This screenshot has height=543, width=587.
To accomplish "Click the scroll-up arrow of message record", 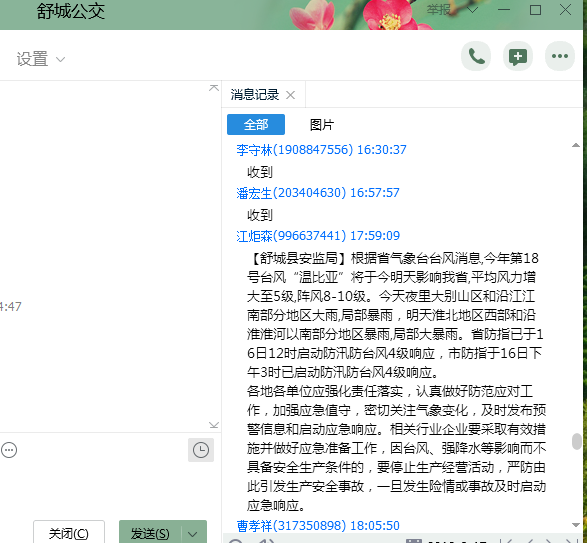I will [576, 145].
